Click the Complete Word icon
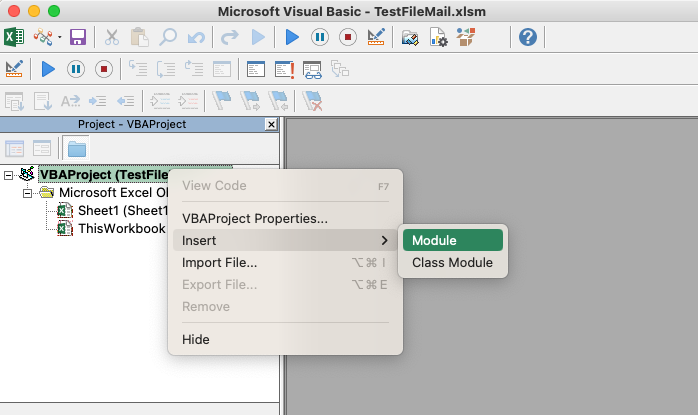Screen dimensions: 698x415 click(70, 102)
